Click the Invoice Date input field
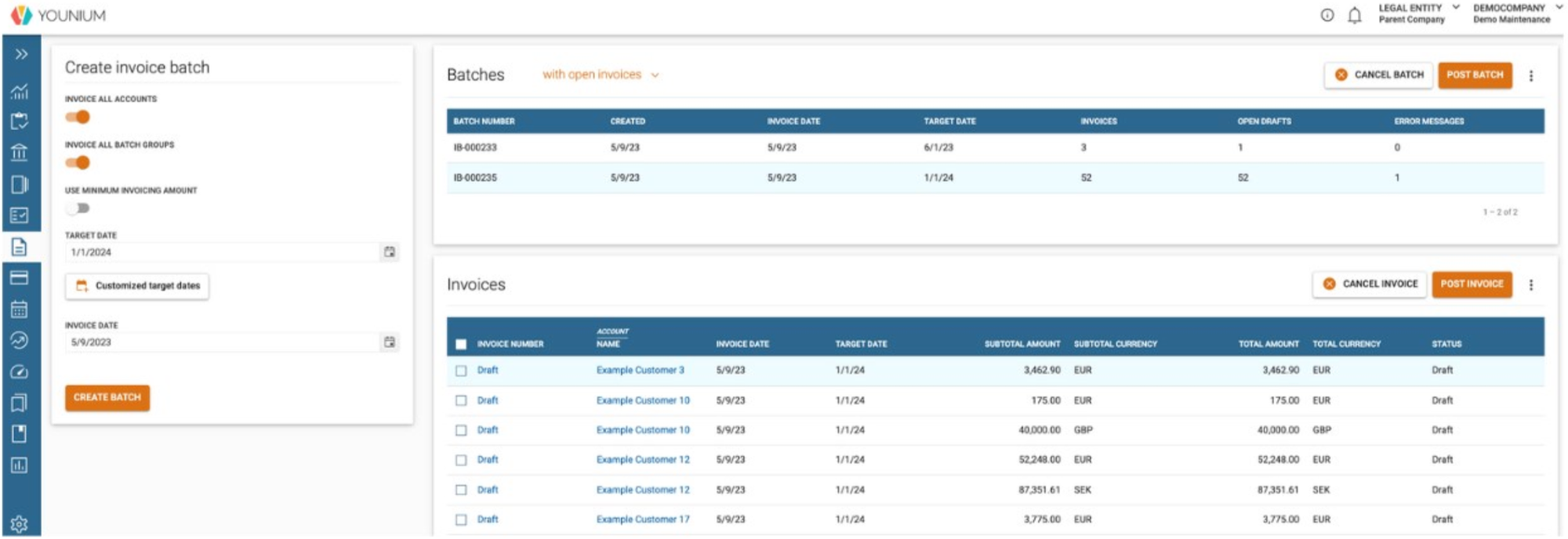 (x=223, y=342)
